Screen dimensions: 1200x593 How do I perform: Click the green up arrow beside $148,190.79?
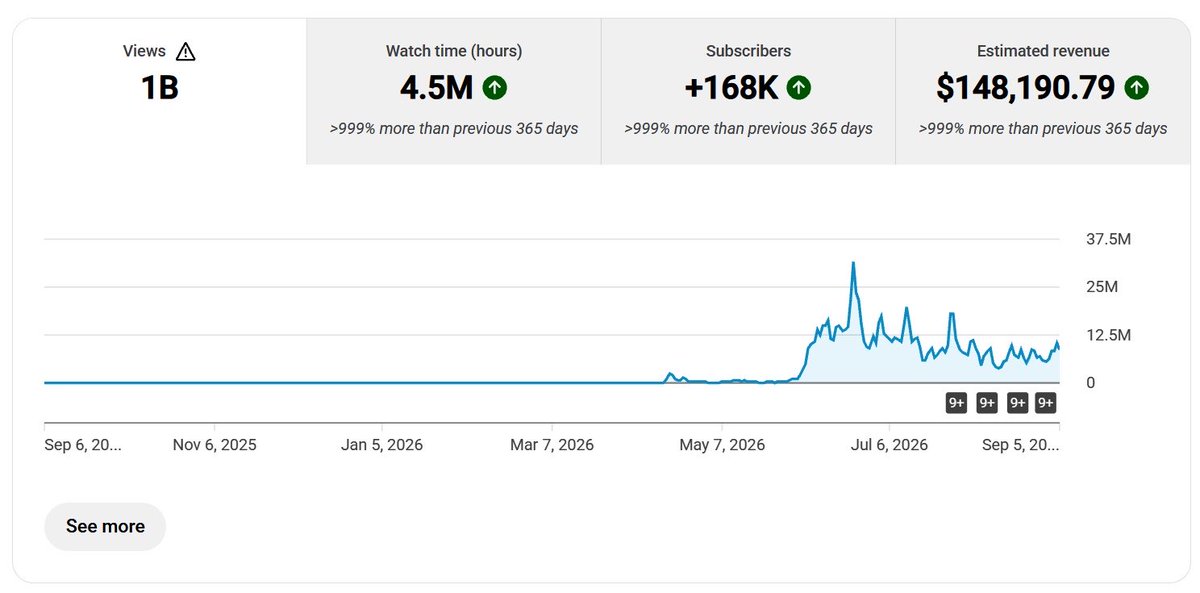[1136, 88]
